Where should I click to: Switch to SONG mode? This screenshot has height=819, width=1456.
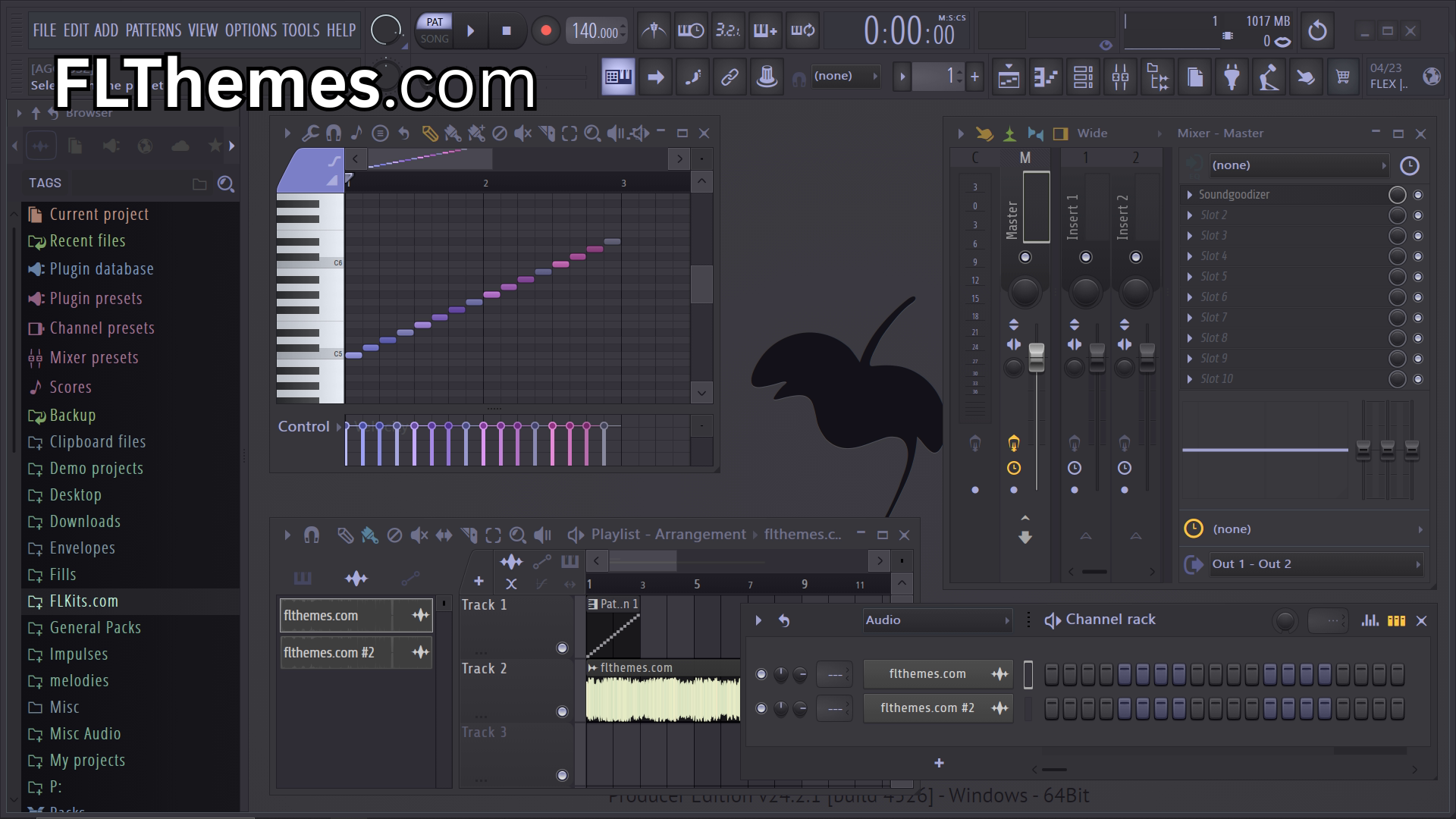(x=435, y=39)
